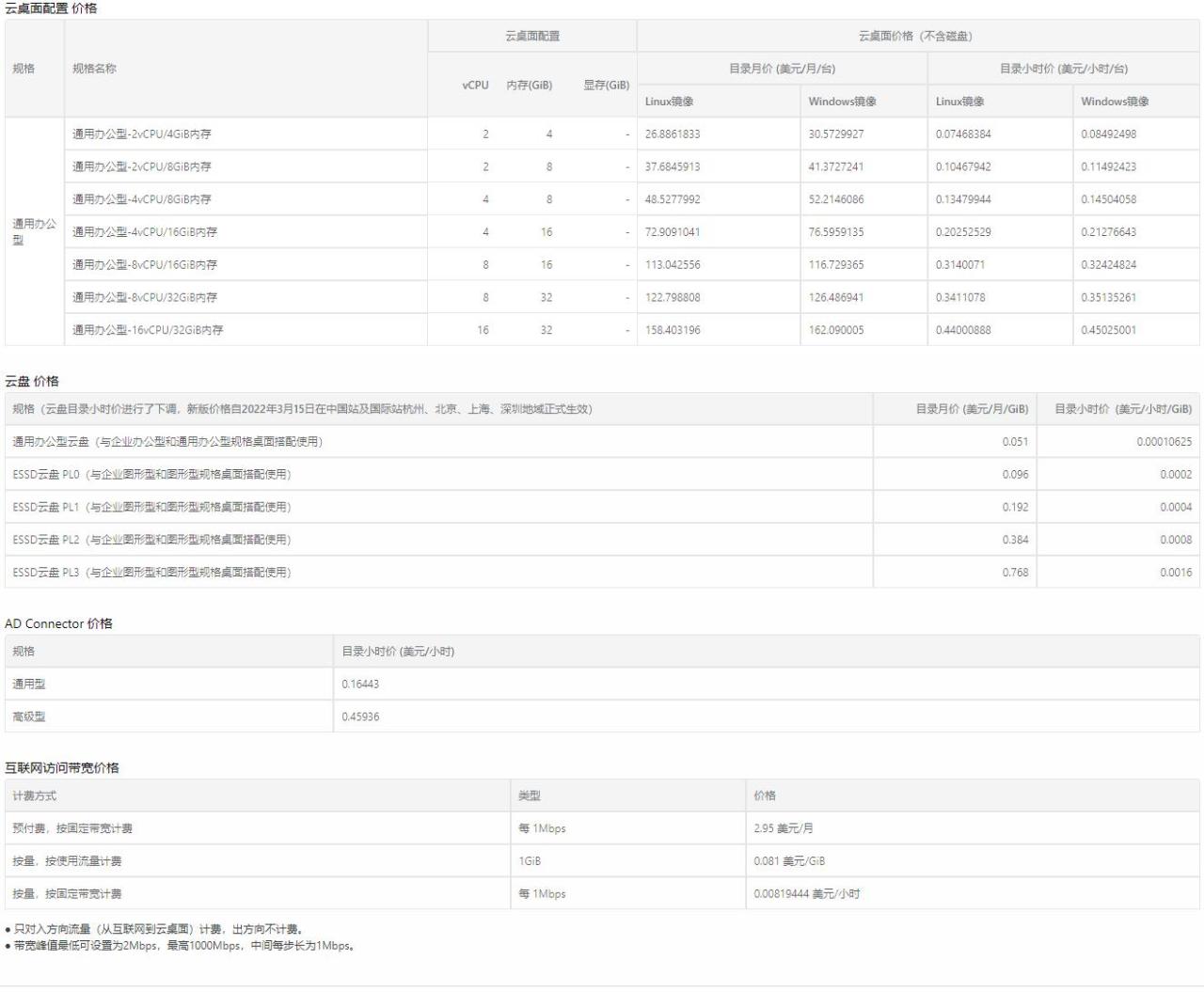1204x992 pixels.
Task: Select the AD Connector price 0.45936
Action: pyautogui.click(x=360, y=717)
